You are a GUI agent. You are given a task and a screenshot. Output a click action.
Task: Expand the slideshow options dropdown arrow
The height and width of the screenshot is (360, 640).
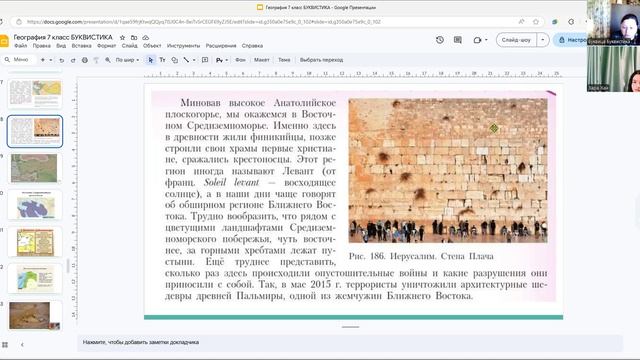542,40
